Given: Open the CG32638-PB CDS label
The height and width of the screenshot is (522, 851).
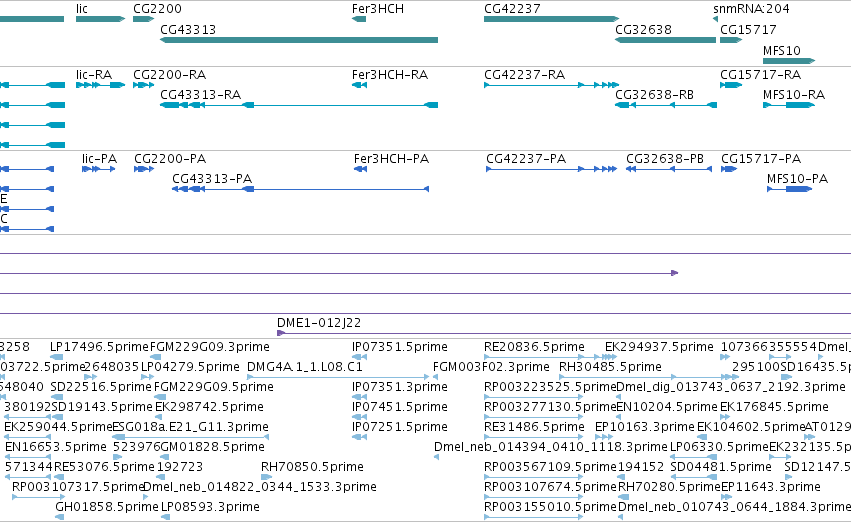Looking at the screenshot, I should 665,158.
